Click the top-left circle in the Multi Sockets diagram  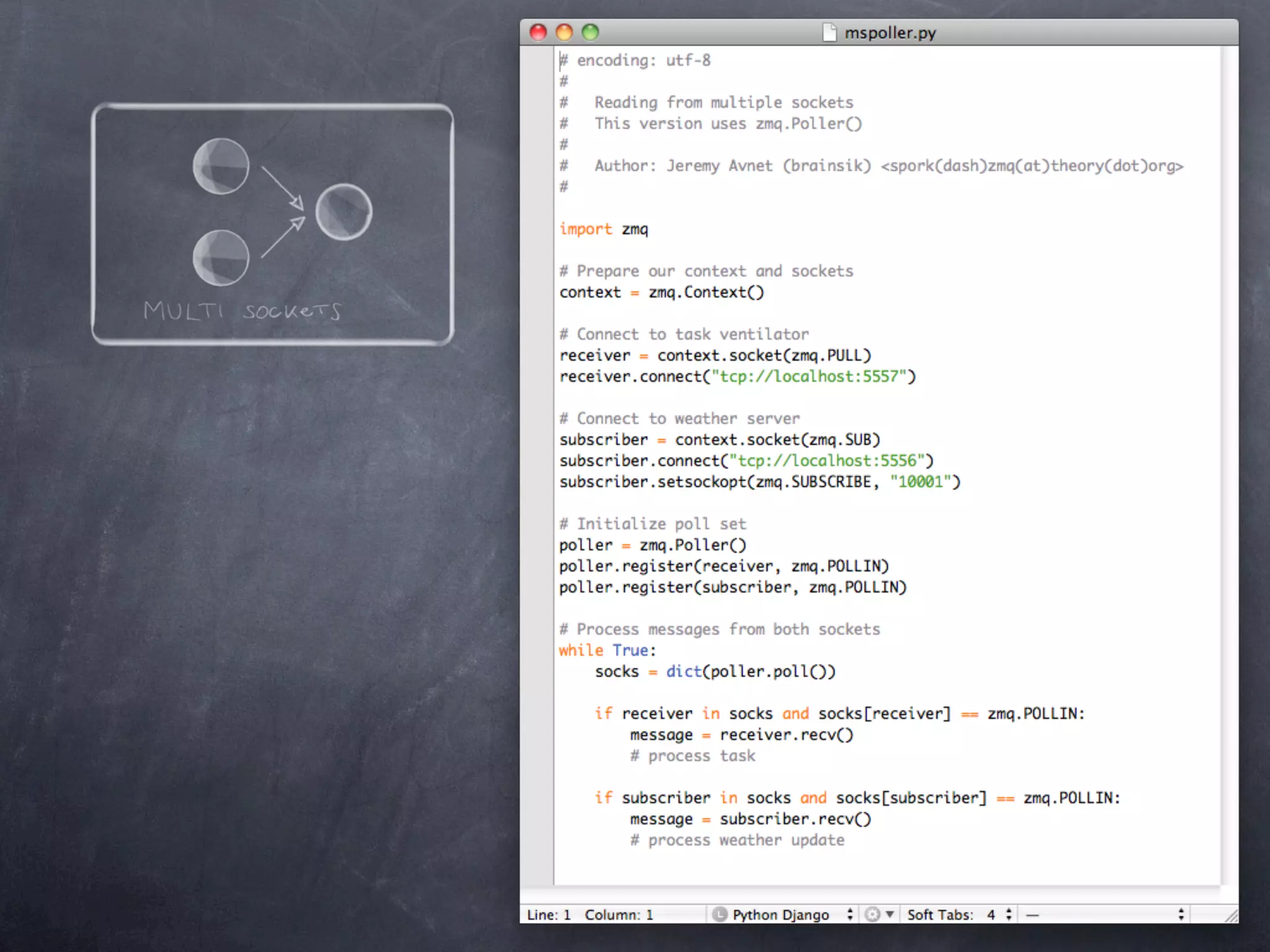(x=221, y=166)
